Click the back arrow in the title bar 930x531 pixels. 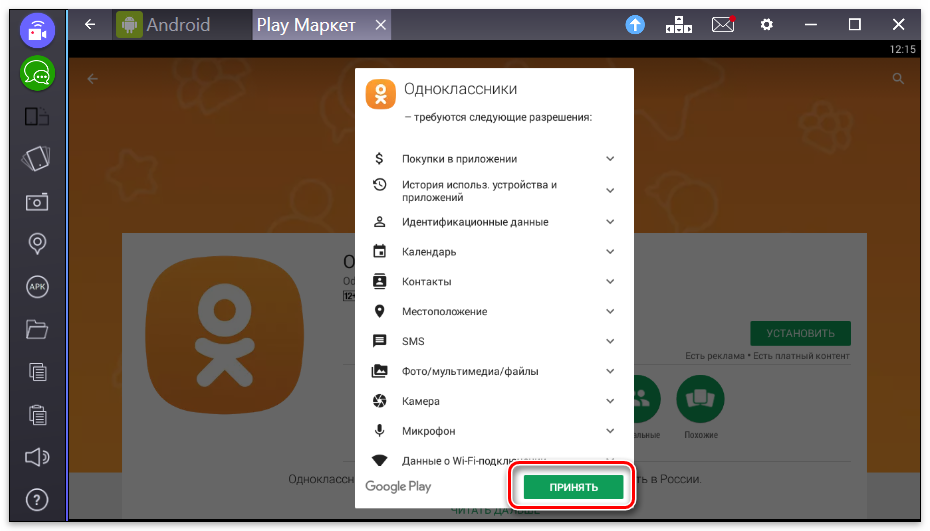point(90,24)
